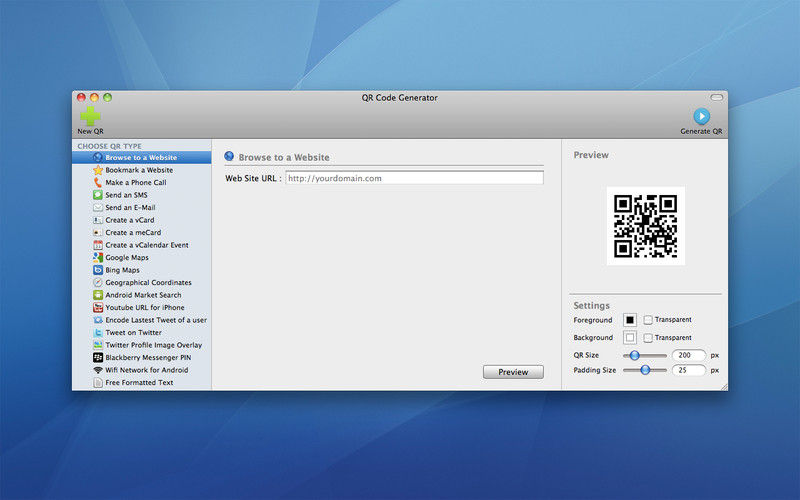
Task: Enable Transparent checkbox for Background
Action: coord(648,338)
